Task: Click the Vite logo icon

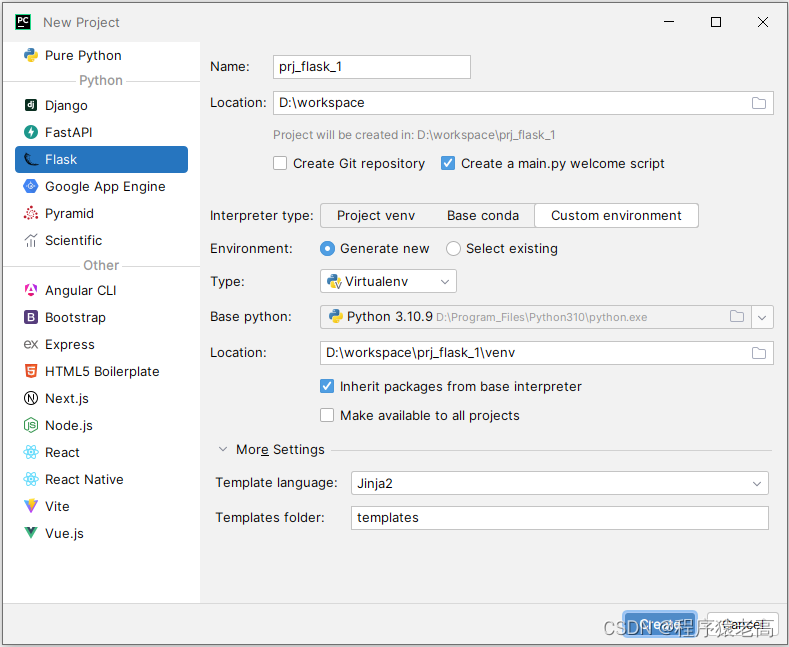Action: [x=31, y=506]
